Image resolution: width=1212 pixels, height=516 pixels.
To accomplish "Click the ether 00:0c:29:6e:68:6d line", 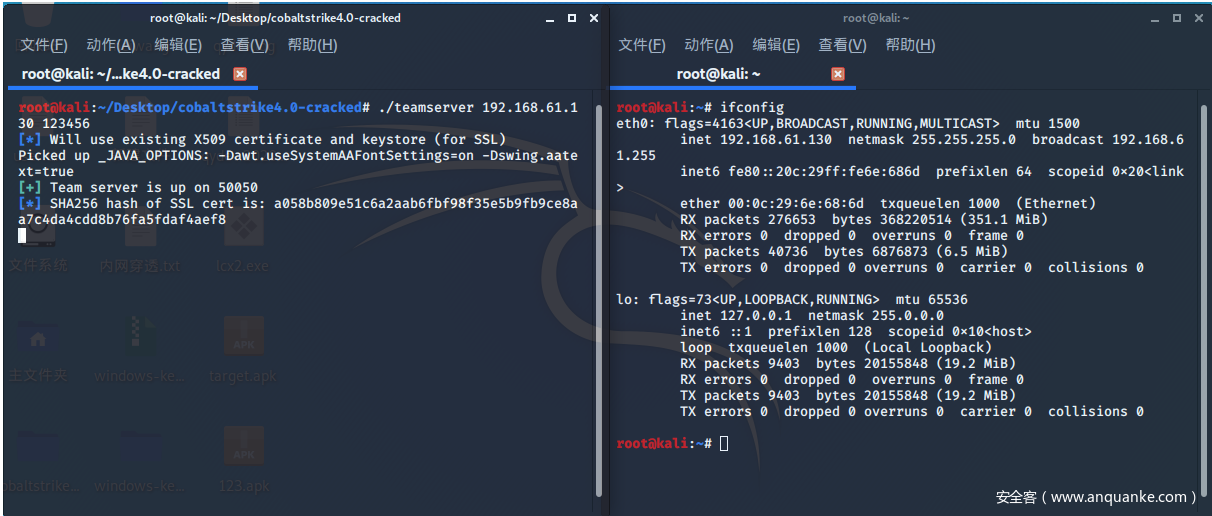I will click(x=888, y=203).
